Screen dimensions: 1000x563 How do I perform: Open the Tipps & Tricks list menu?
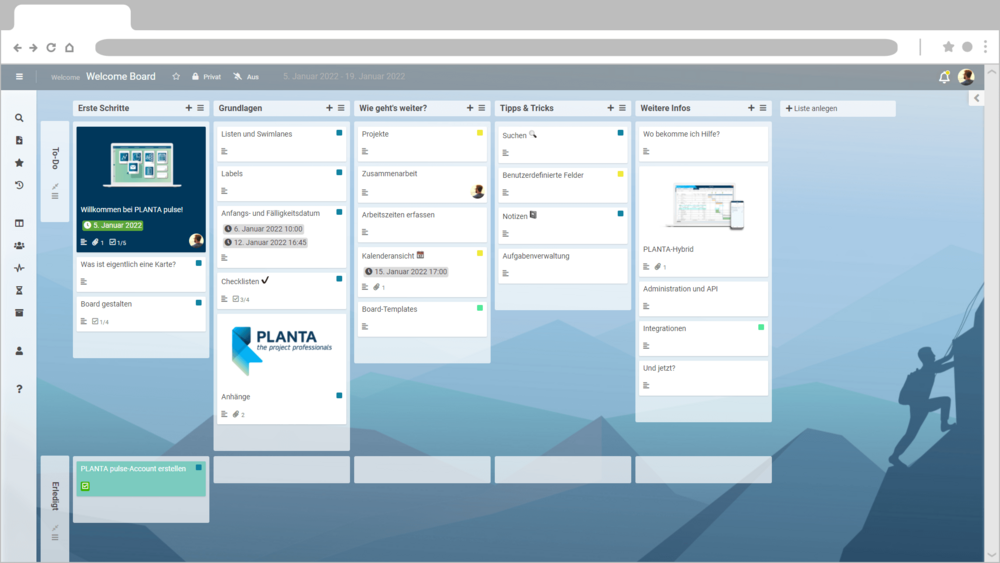pos(622,108)
